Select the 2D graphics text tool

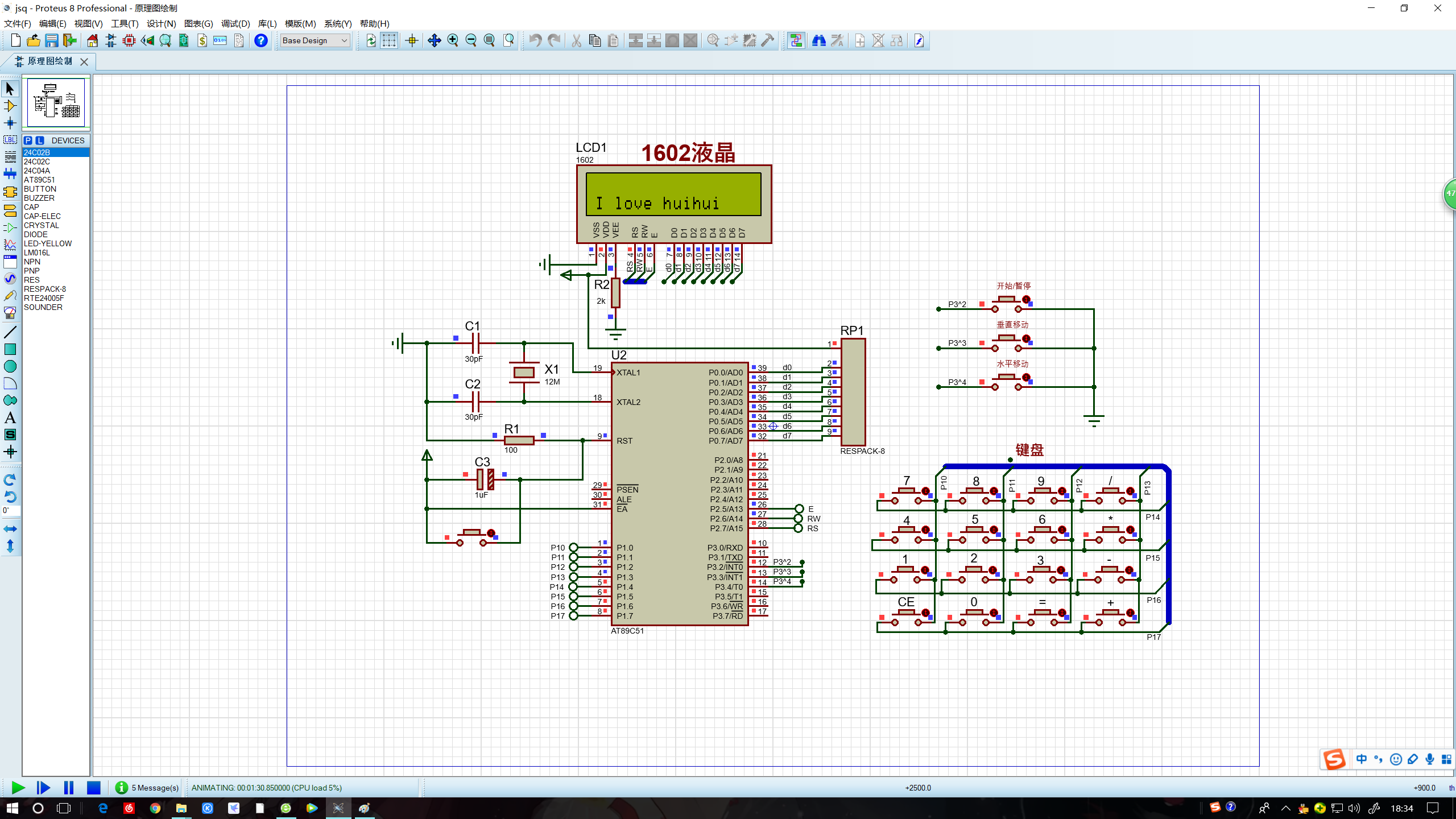point(10,418)
